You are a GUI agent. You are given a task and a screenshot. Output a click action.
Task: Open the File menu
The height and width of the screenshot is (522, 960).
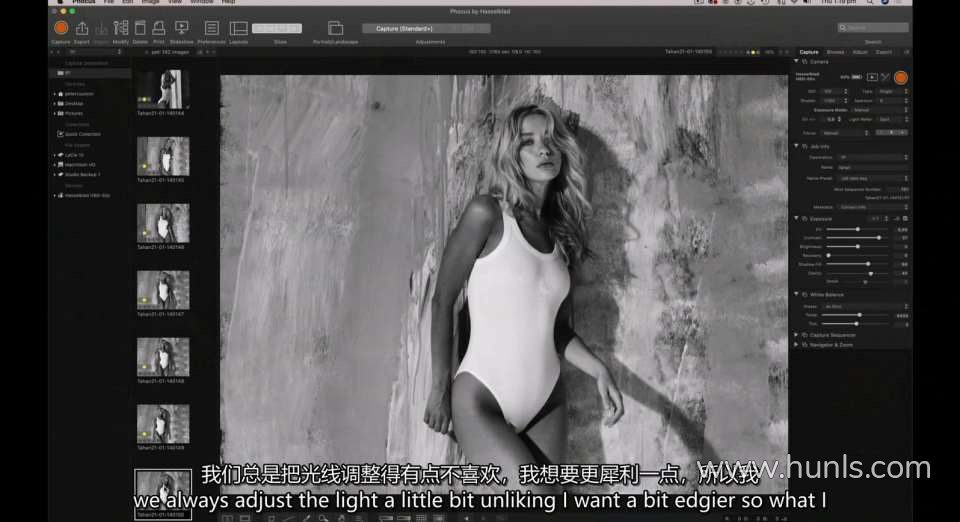point(109,2)
